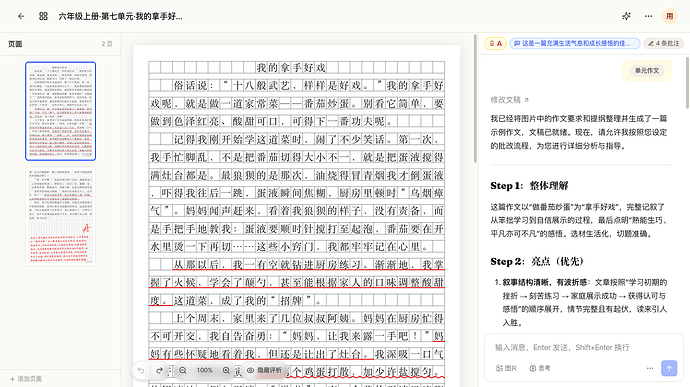Expand the 修改文稿 link arrow
Viewport: 690px width, 387px height.
526,100
